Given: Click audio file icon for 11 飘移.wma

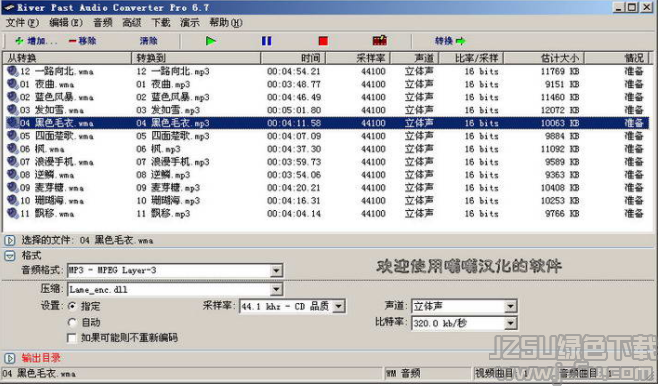Looking at the screenshot, I should [13, 214].
